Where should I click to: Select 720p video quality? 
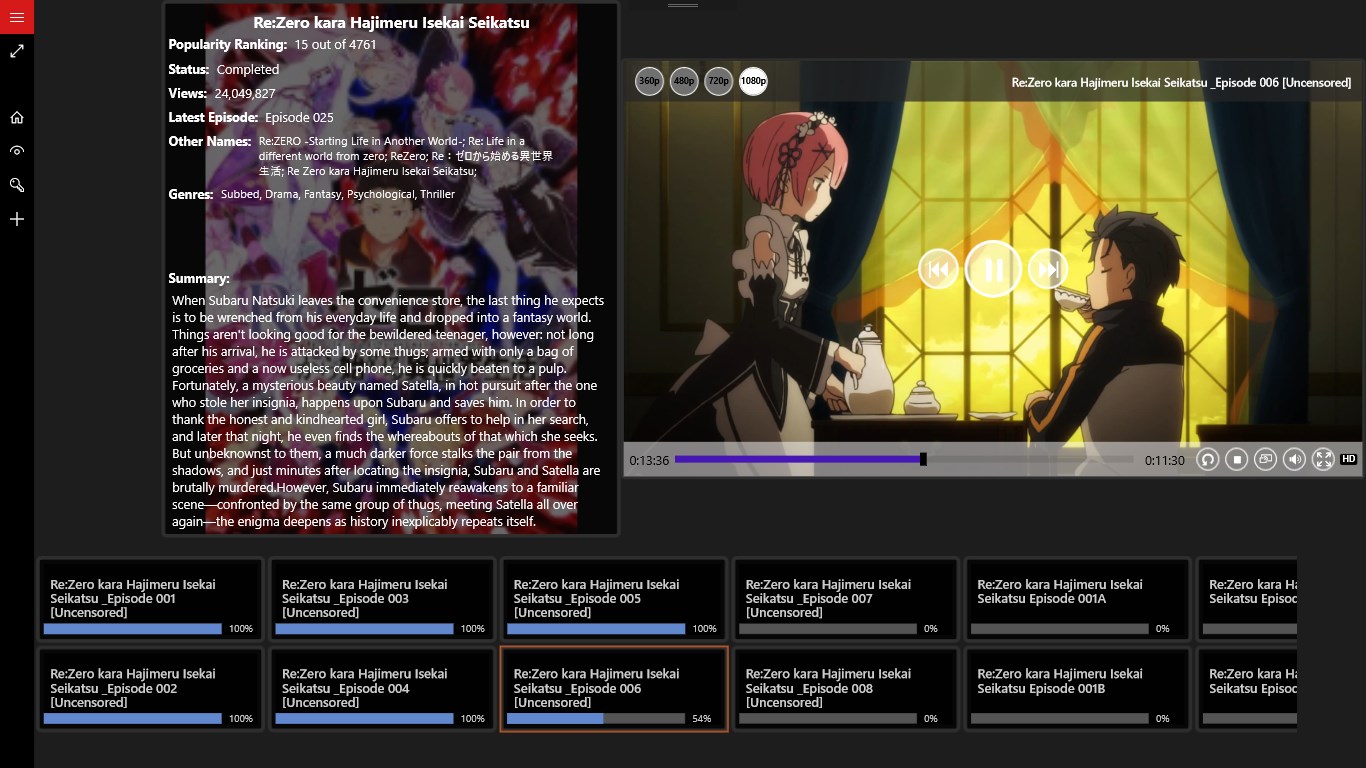tap(718, 81)
